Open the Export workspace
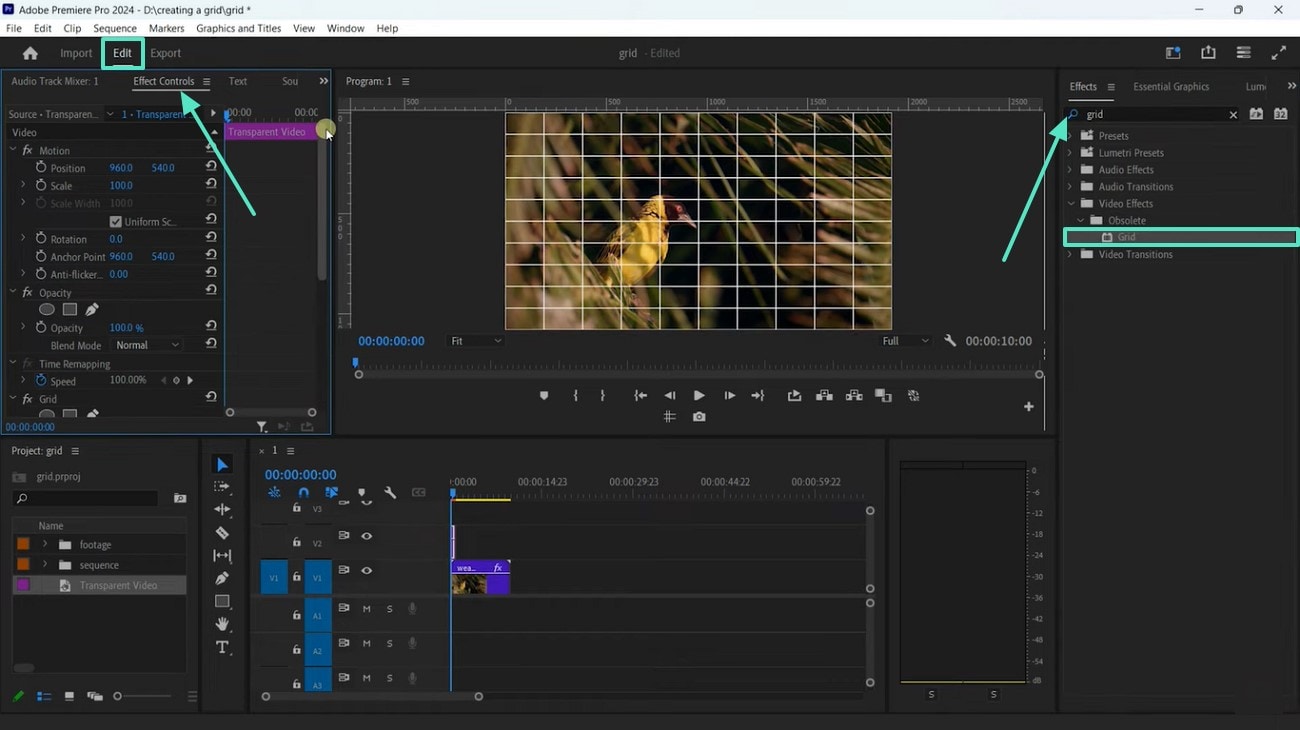Viewport: 1300px width, 730px height. point(166,54)
